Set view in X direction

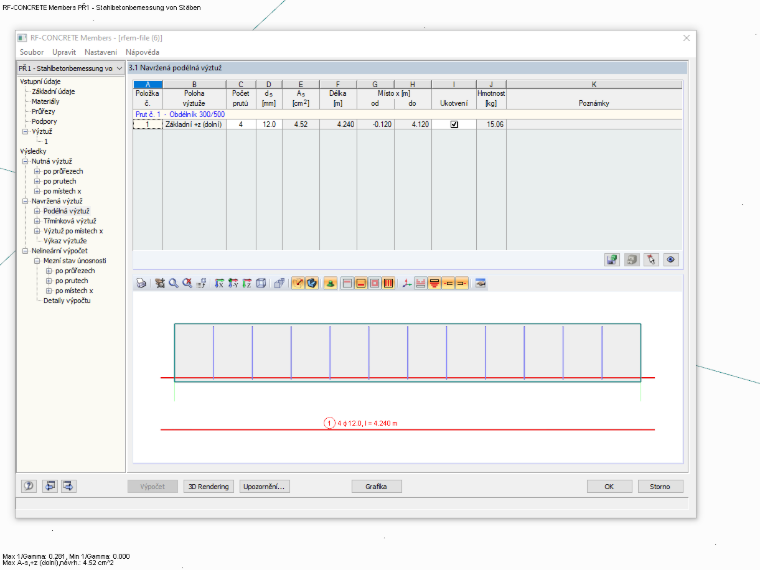(219, 284)
